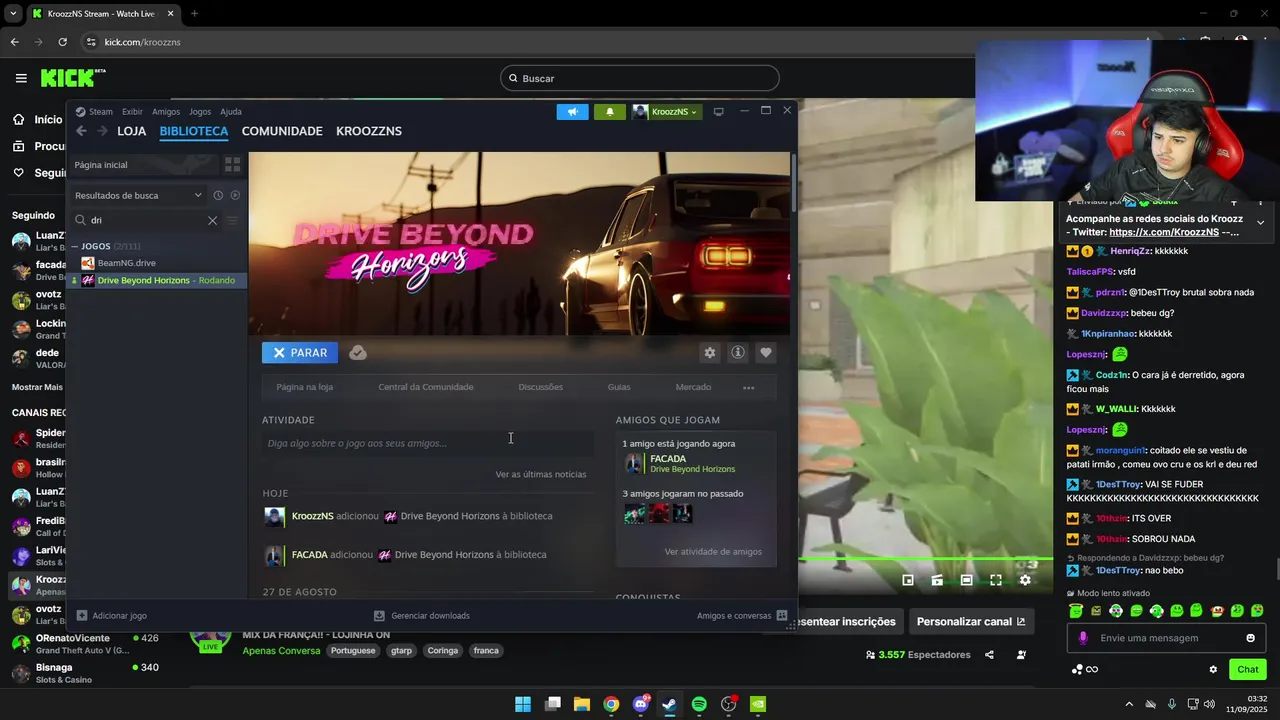The height and width of the screenshot is (720, 1280).
Task: Open Spotify from the taskbar
Action: (x=699, y=704)
